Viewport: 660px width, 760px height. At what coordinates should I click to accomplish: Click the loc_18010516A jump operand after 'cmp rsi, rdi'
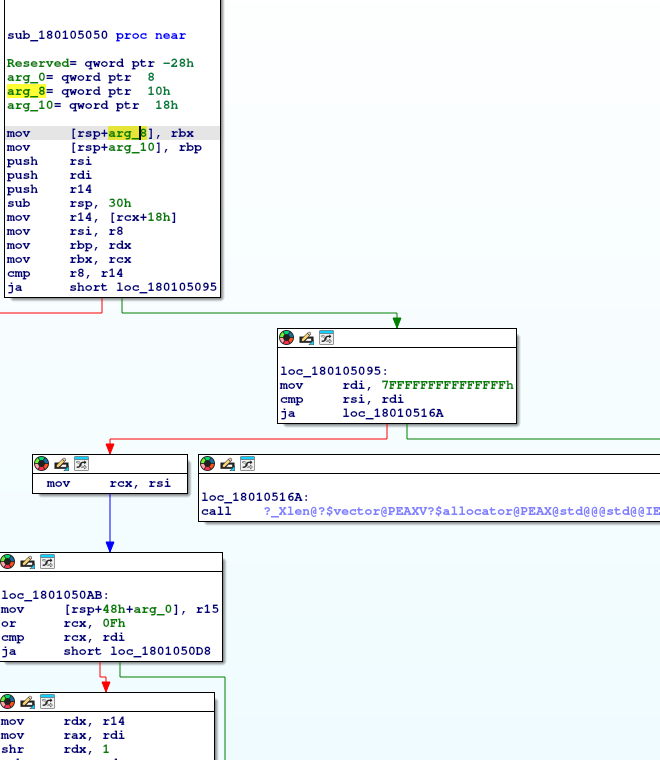tap(393, 412)
